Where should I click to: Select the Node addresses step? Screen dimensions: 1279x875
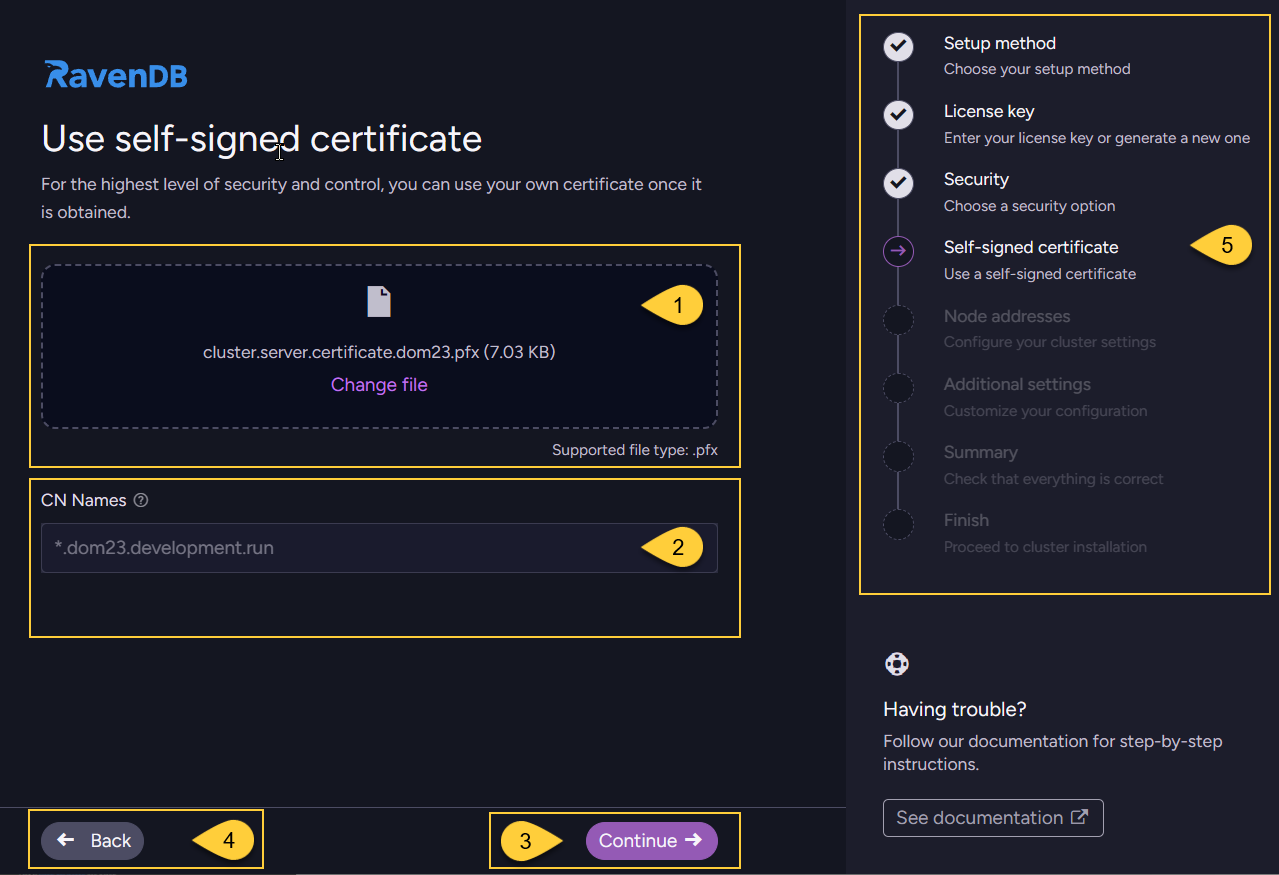[1006, 316]
